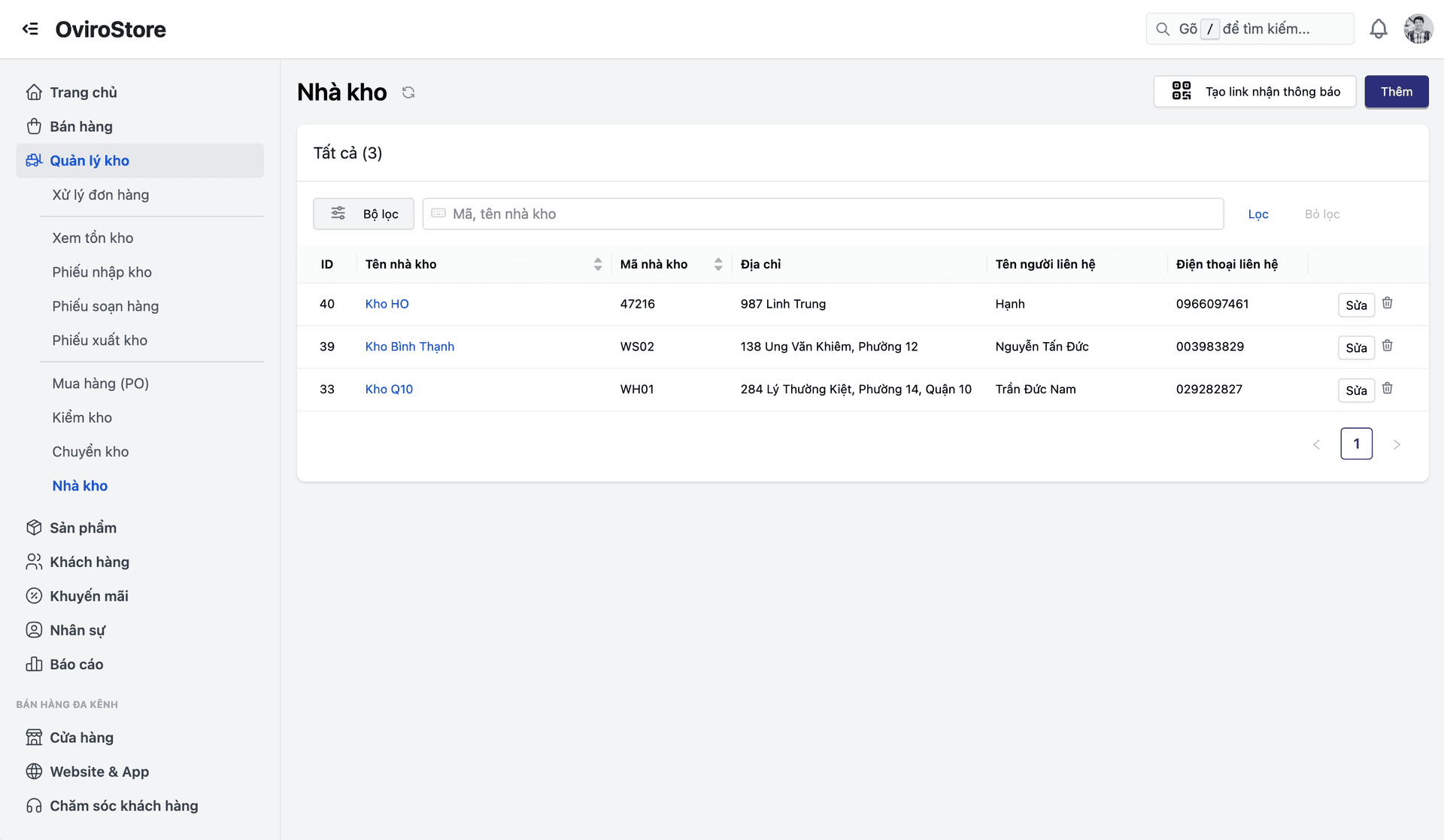Open the Bộ lọc filter panel
This screenshot has width=1444, height=840.
click(x=363, y=214)
